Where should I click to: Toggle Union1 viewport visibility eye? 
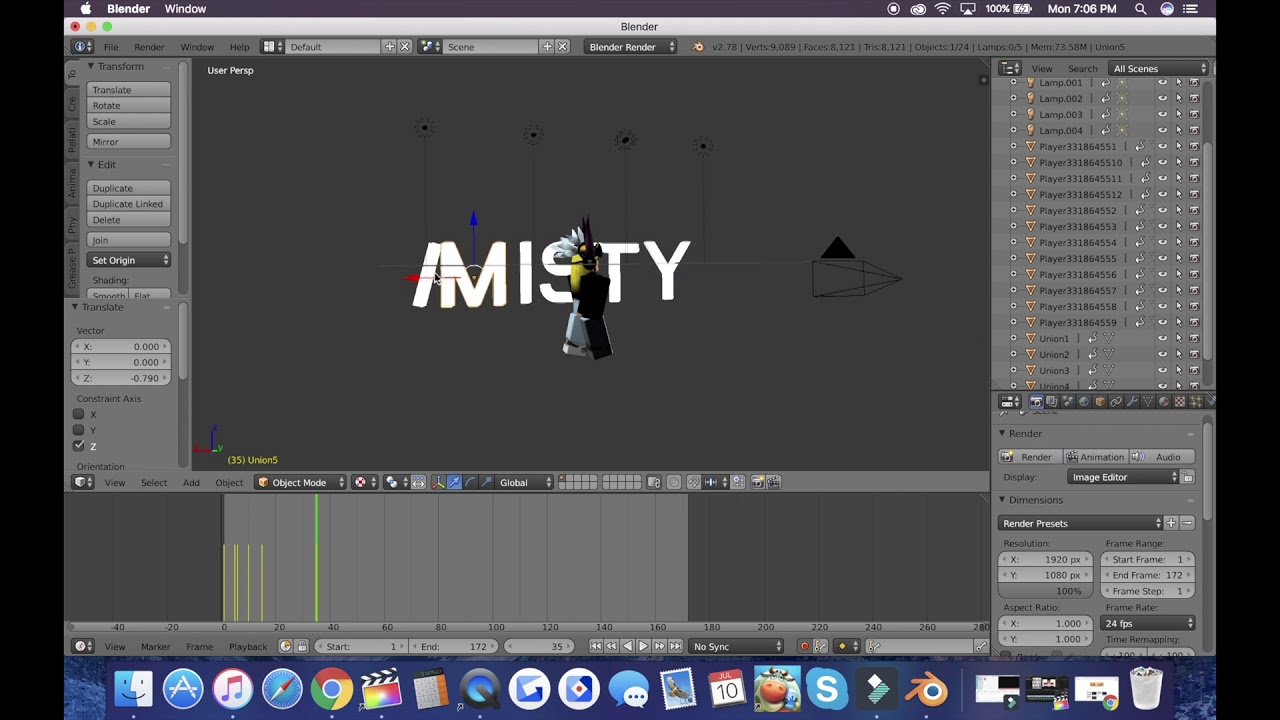(1162, 338)
